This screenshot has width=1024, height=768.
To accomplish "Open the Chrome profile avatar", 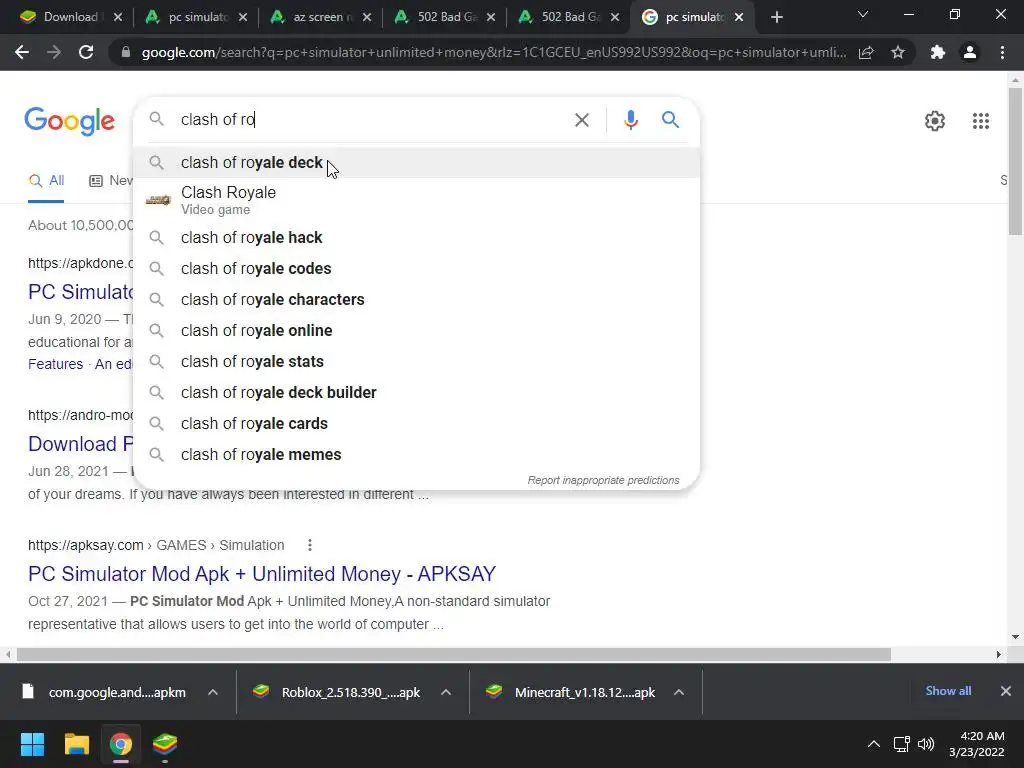I will (x=970, y=52).
